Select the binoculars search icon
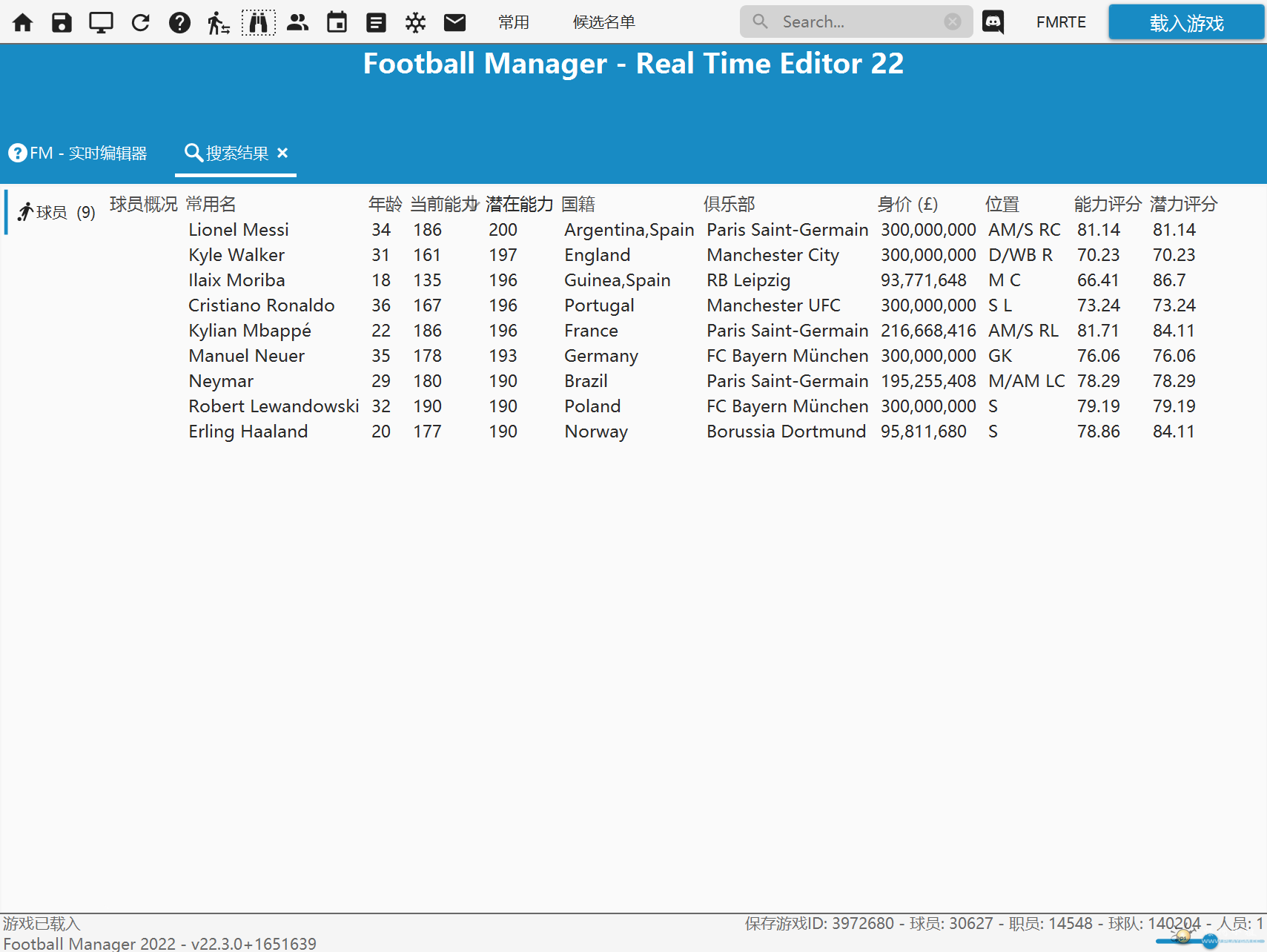Screen dimensions: 1267x952 click(x=258, y=22)
